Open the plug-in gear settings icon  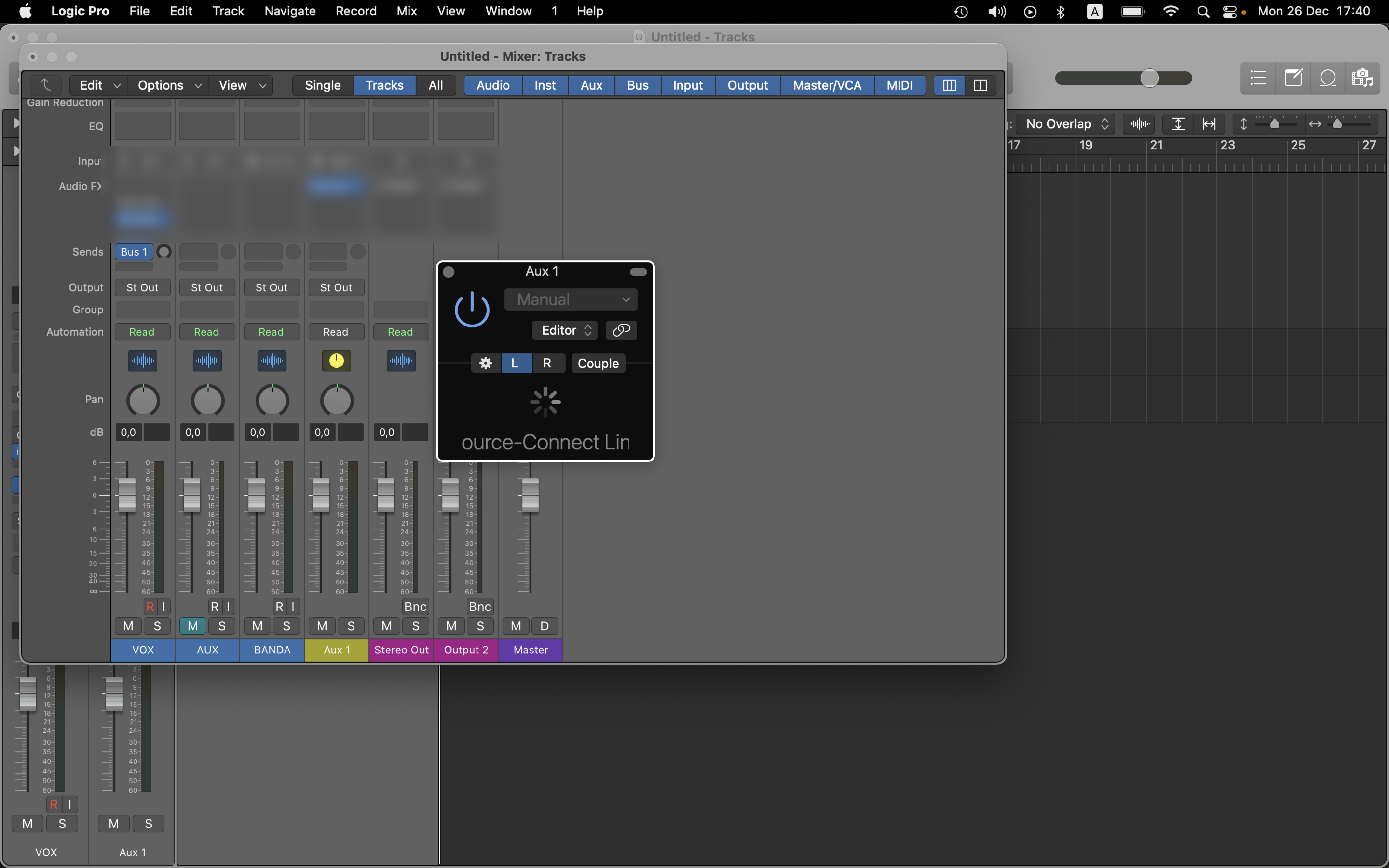(486, 363)
